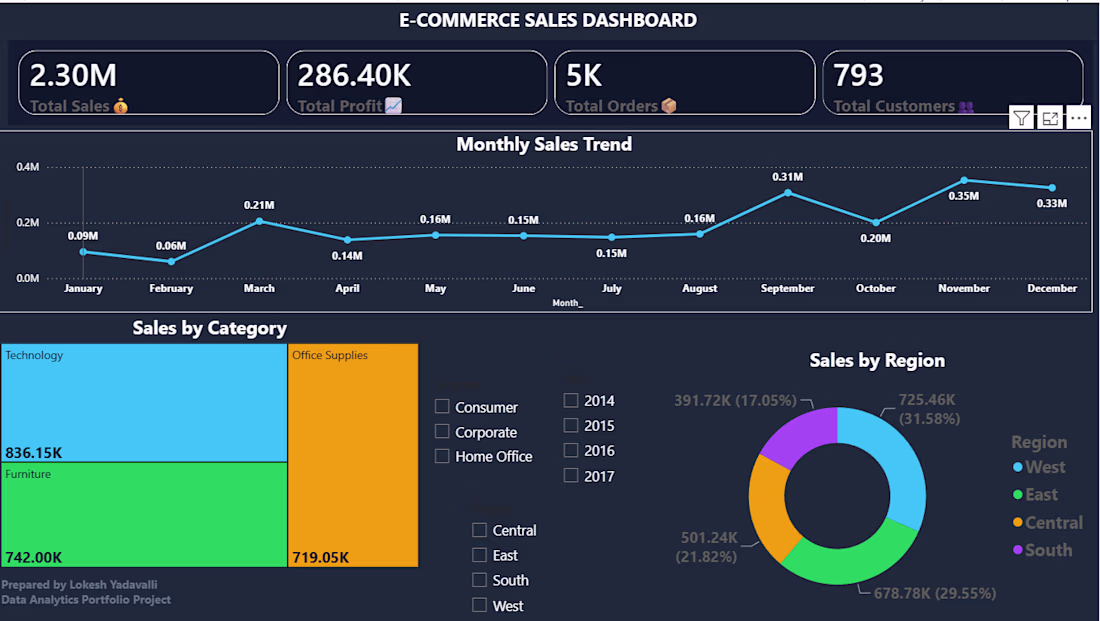Click the E-COMMERCE SALES DASHBOARD heading

click(x=548, y=20)
